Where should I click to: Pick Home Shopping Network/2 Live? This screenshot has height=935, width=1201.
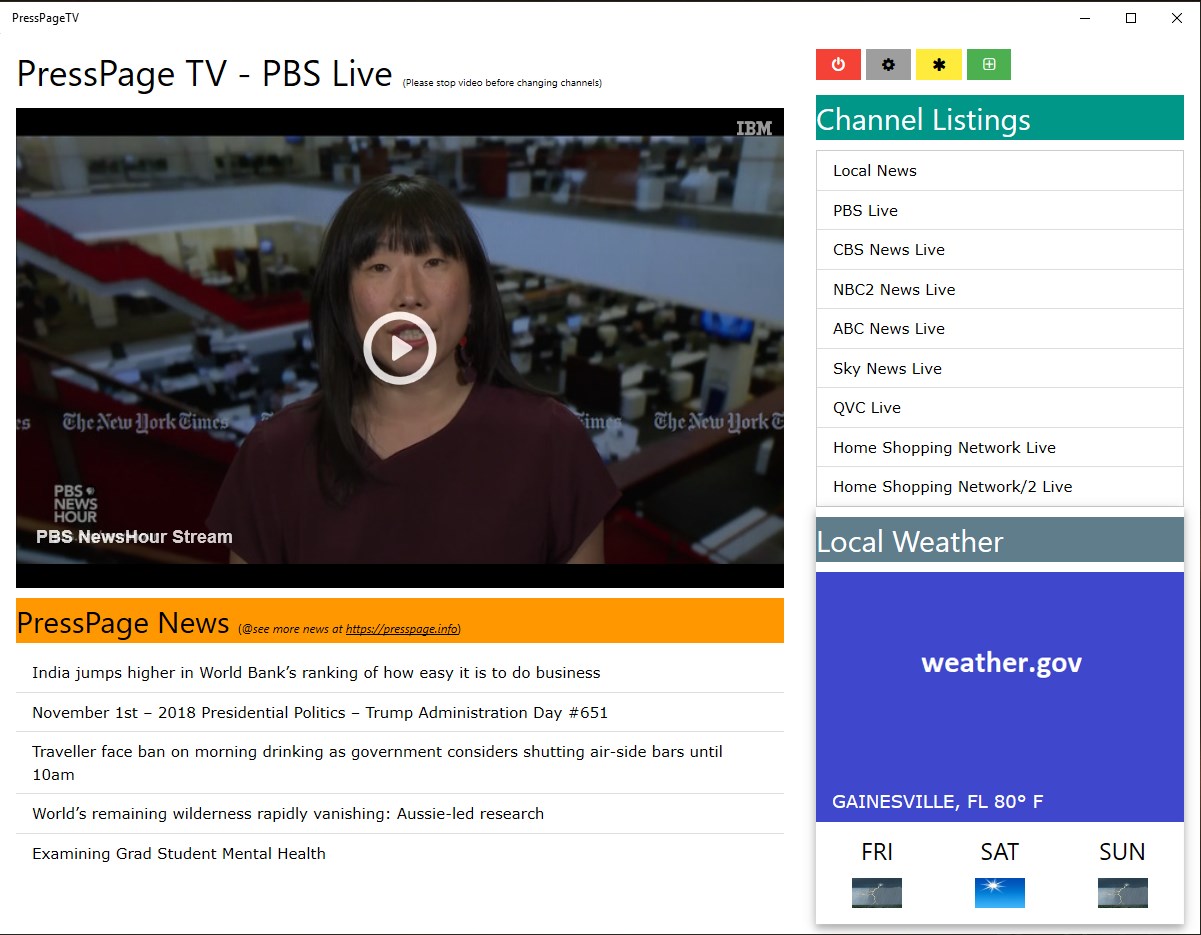[x=1000, y=487]
